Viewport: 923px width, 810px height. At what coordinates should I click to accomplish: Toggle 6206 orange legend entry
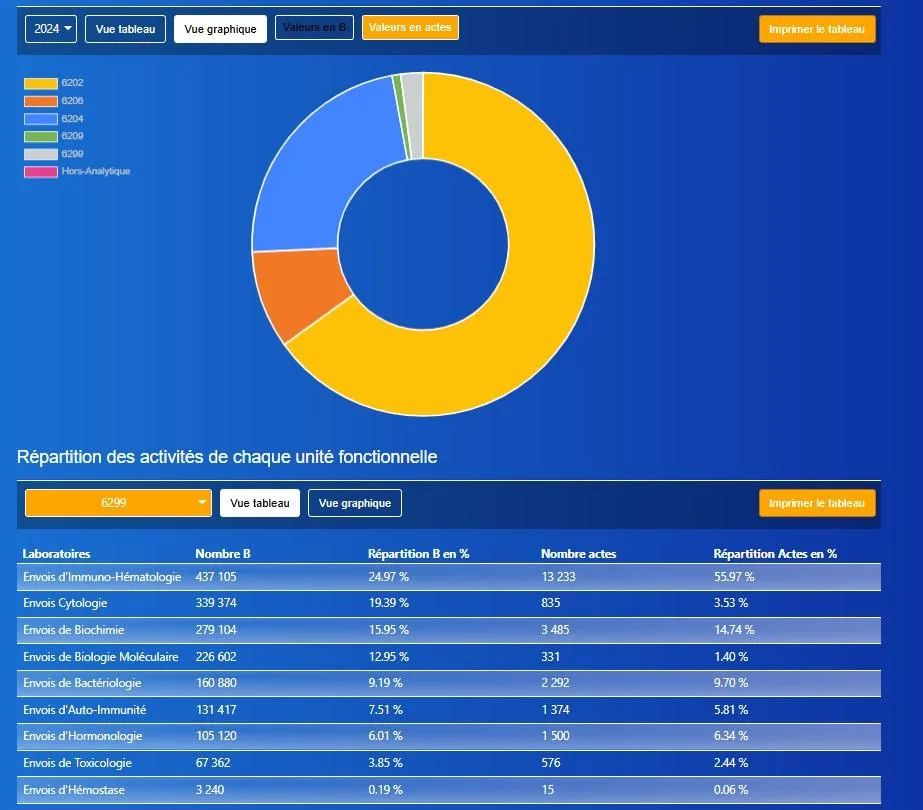(54, 101)
